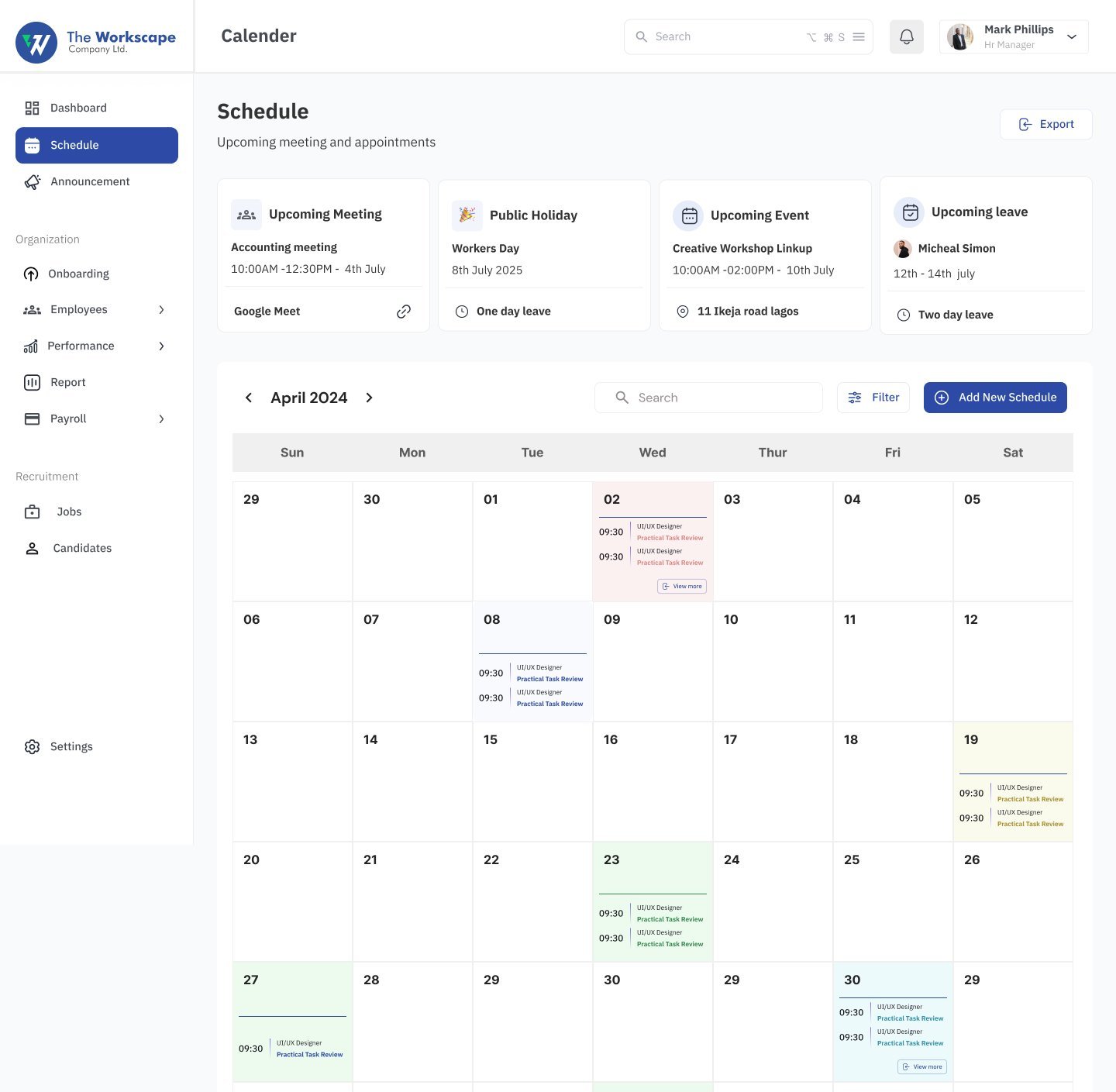Click the Creative Workshop Linkup text
Screen dimensions: 1116x1092
pyautogui.click(x=742, y=249)
